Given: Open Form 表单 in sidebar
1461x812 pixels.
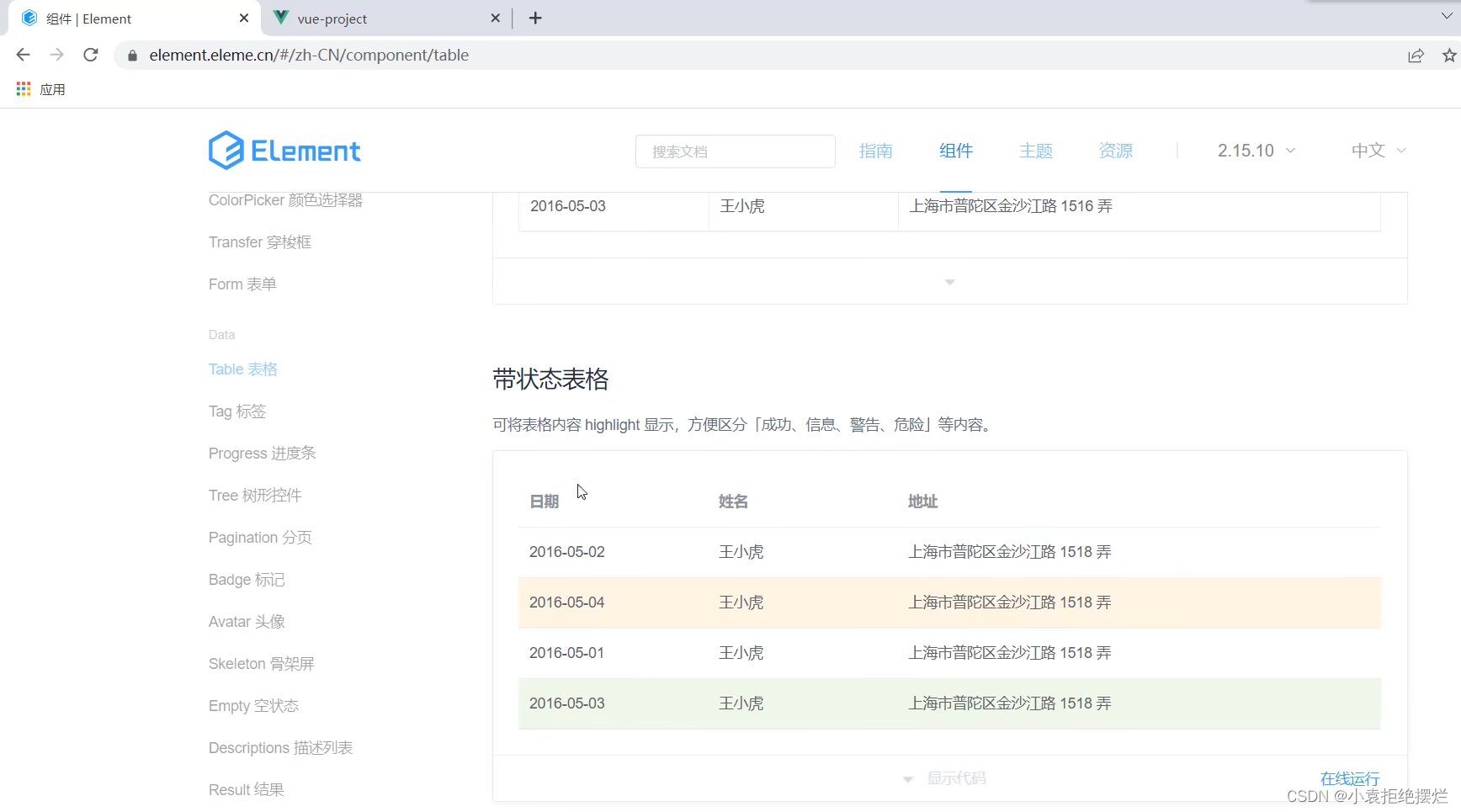Looking at the screenshot, I should pos(242,284).
